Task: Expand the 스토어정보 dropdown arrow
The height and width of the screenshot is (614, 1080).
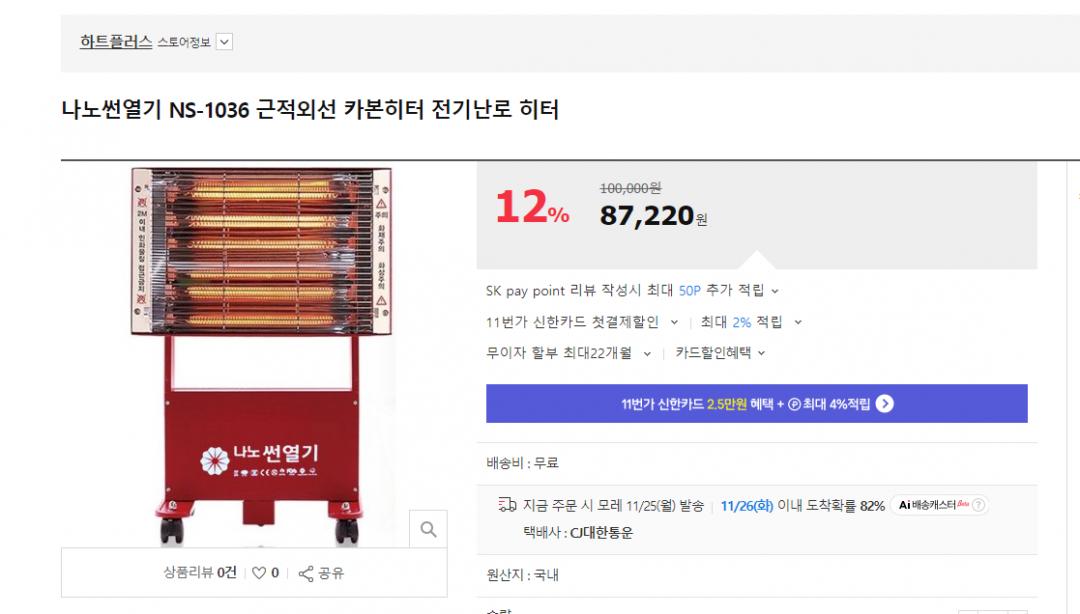Action: pos(224,42)
